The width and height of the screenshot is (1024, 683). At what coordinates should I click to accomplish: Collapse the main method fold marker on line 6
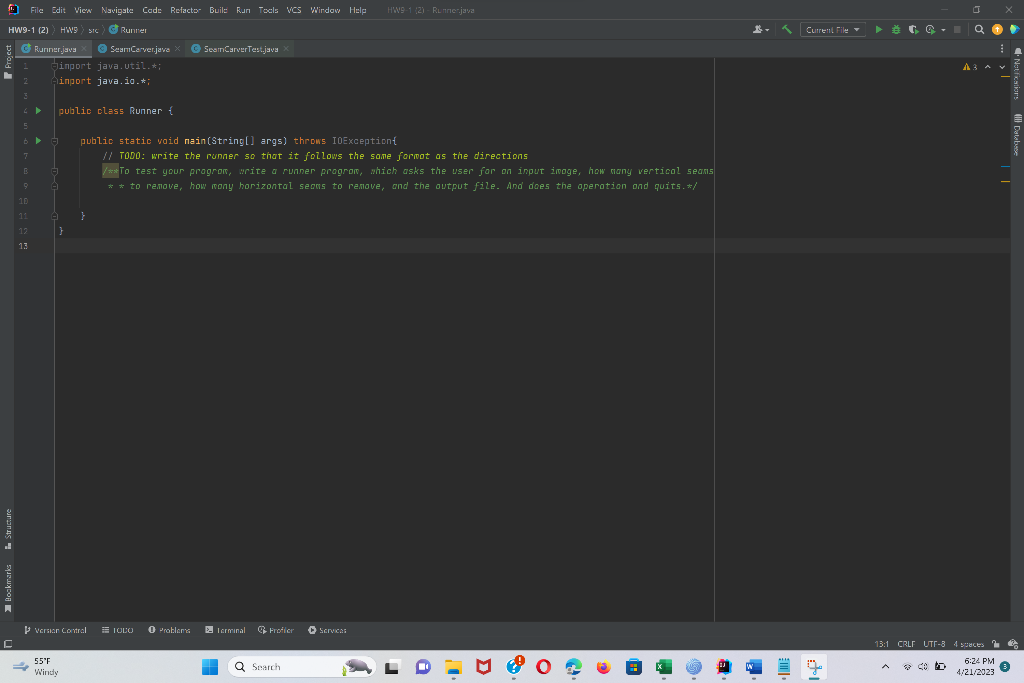click(x=55, y=141)
